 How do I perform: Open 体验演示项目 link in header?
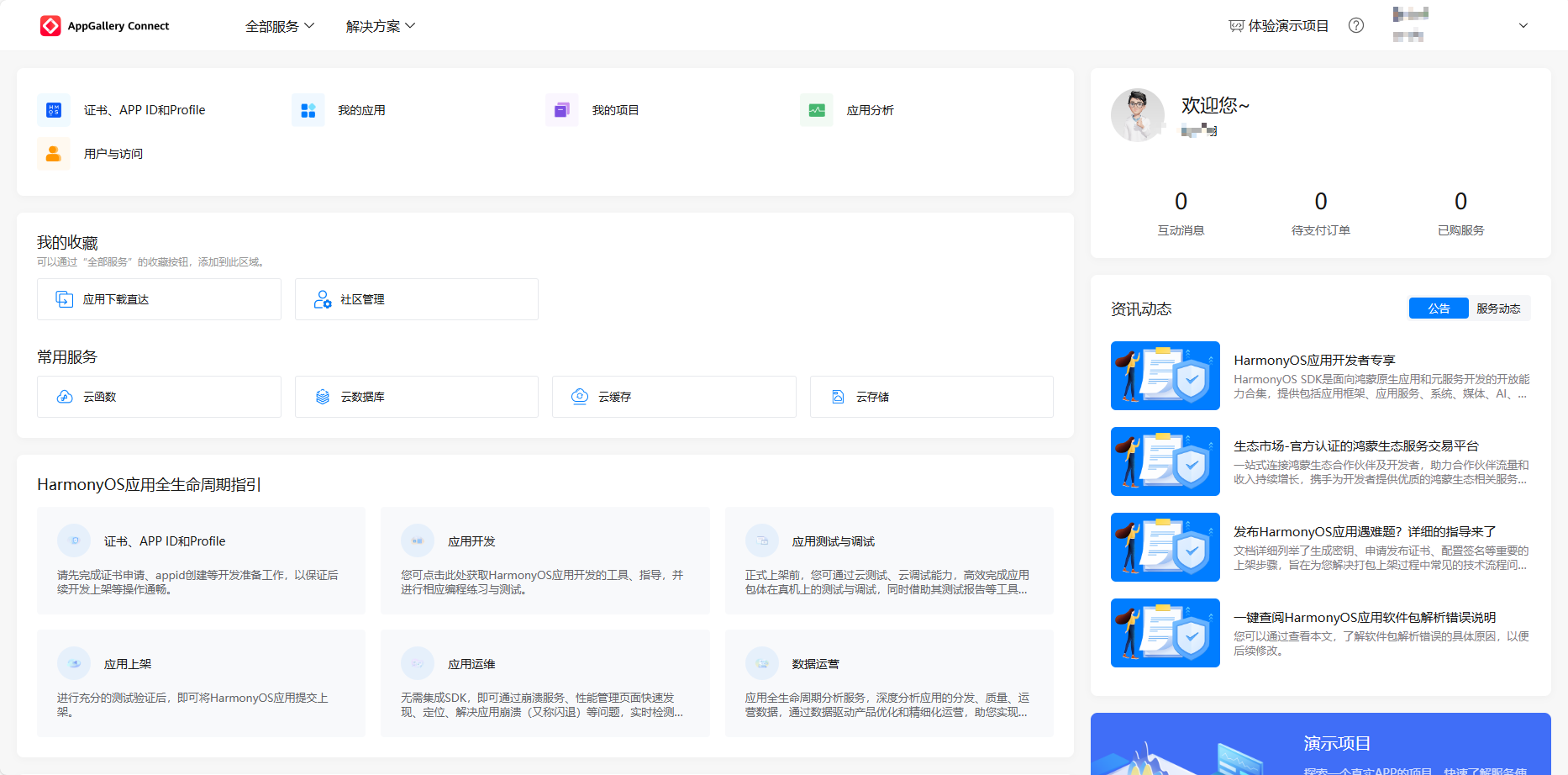(x=1279, y=26)
